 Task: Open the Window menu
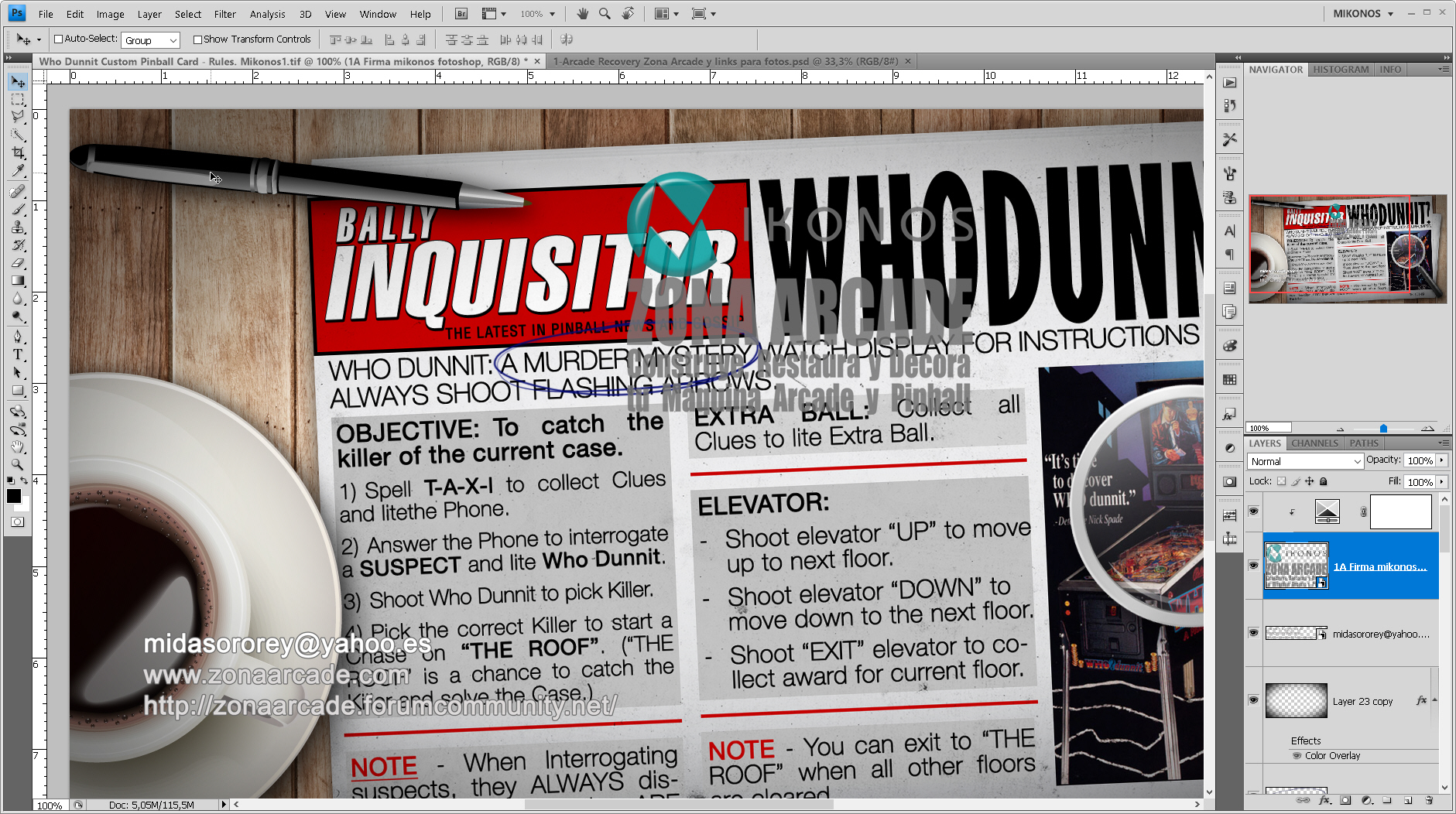point(378,14)
